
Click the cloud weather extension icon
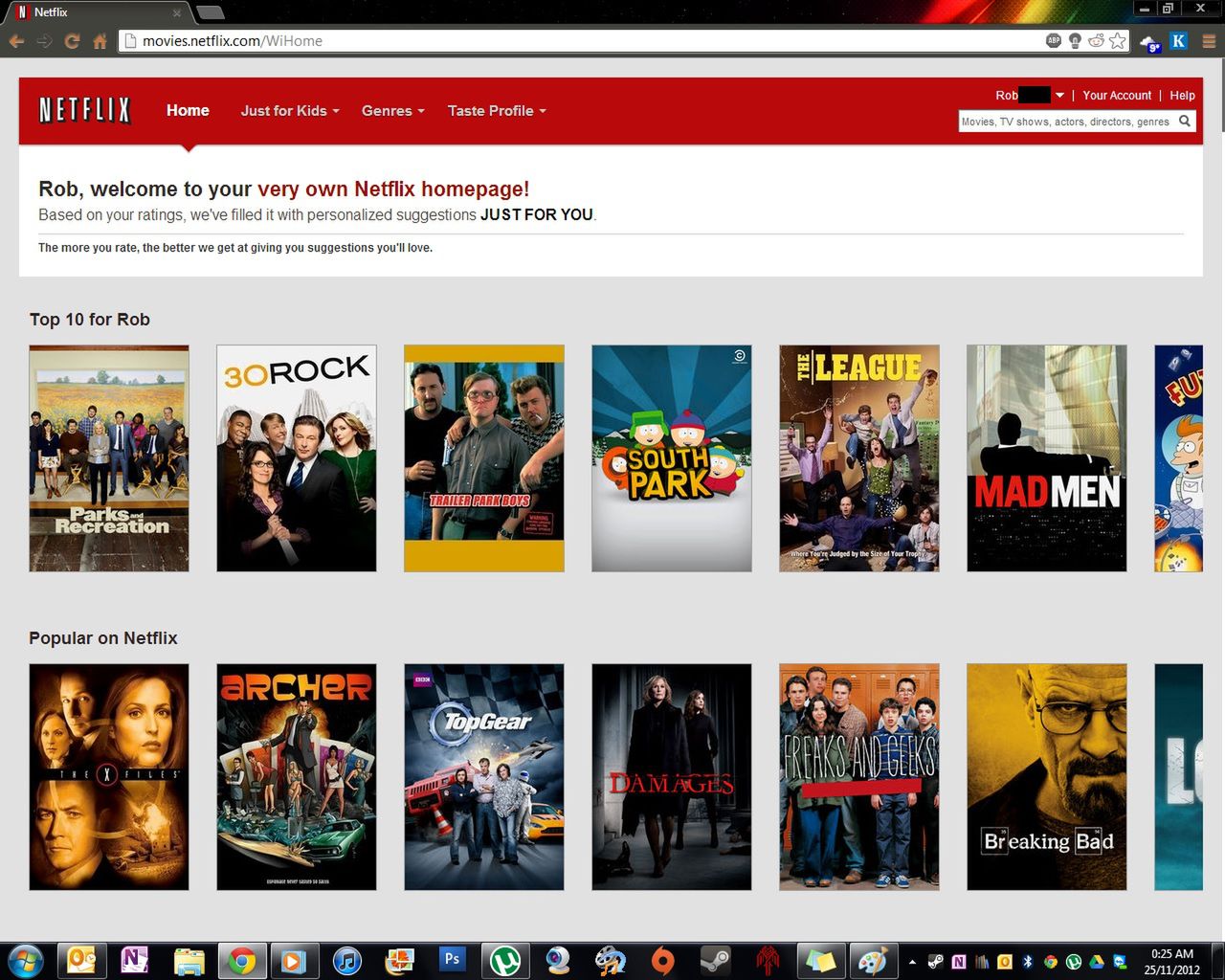click(x=1149, y=42)
